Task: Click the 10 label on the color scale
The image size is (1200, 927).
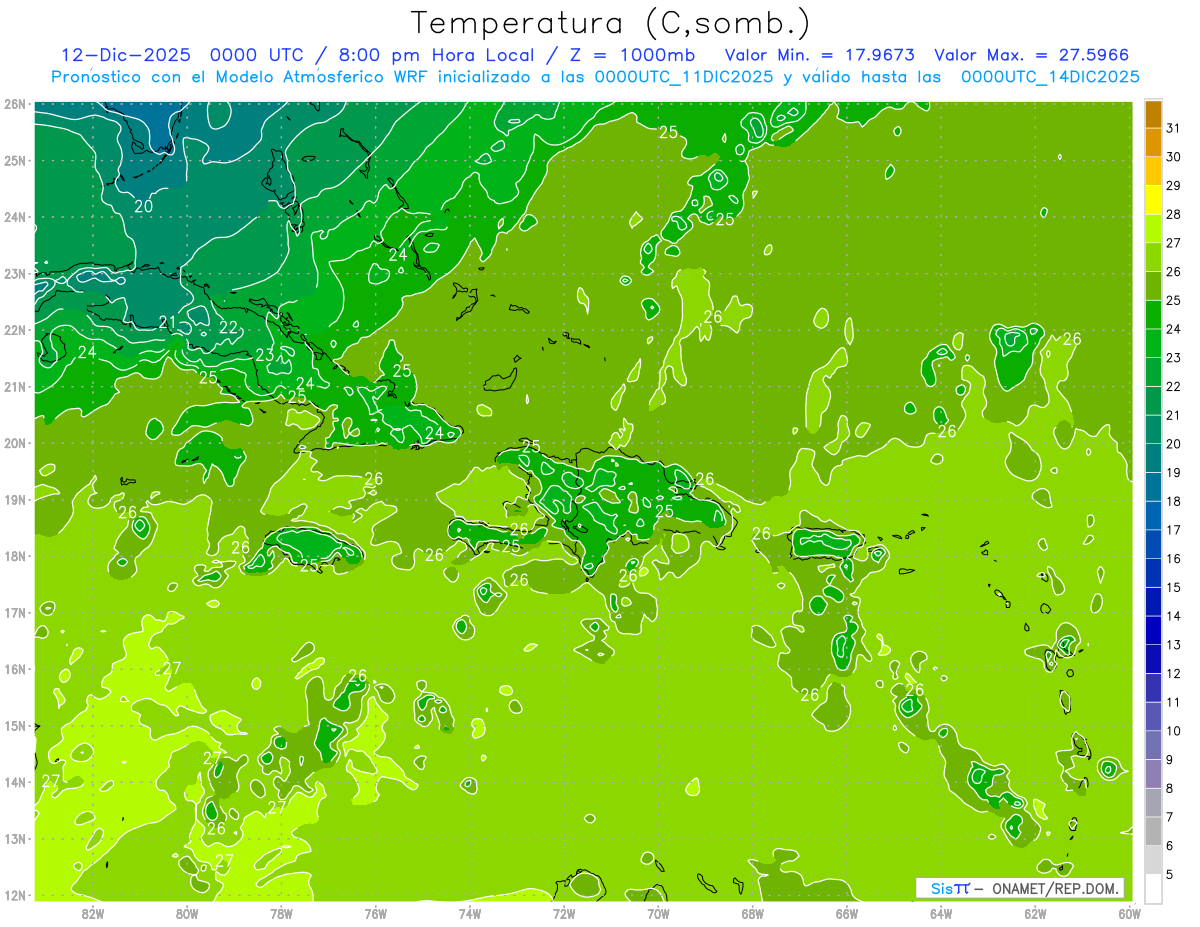Action: click(x=1173, y=731)
